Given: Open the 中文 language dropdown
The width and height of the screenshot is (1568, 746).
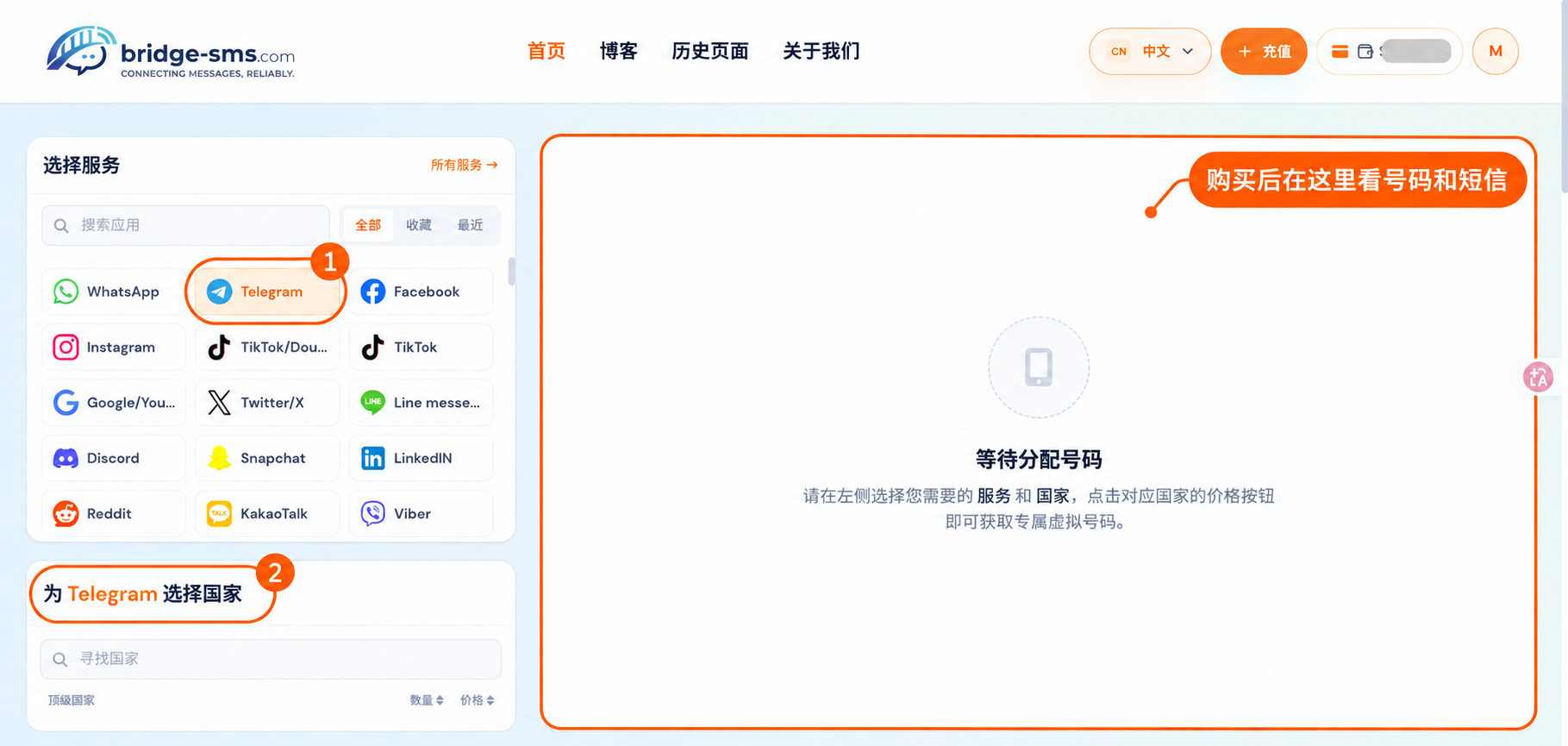Looking at the screenshot, I should tap(1150, 52).
